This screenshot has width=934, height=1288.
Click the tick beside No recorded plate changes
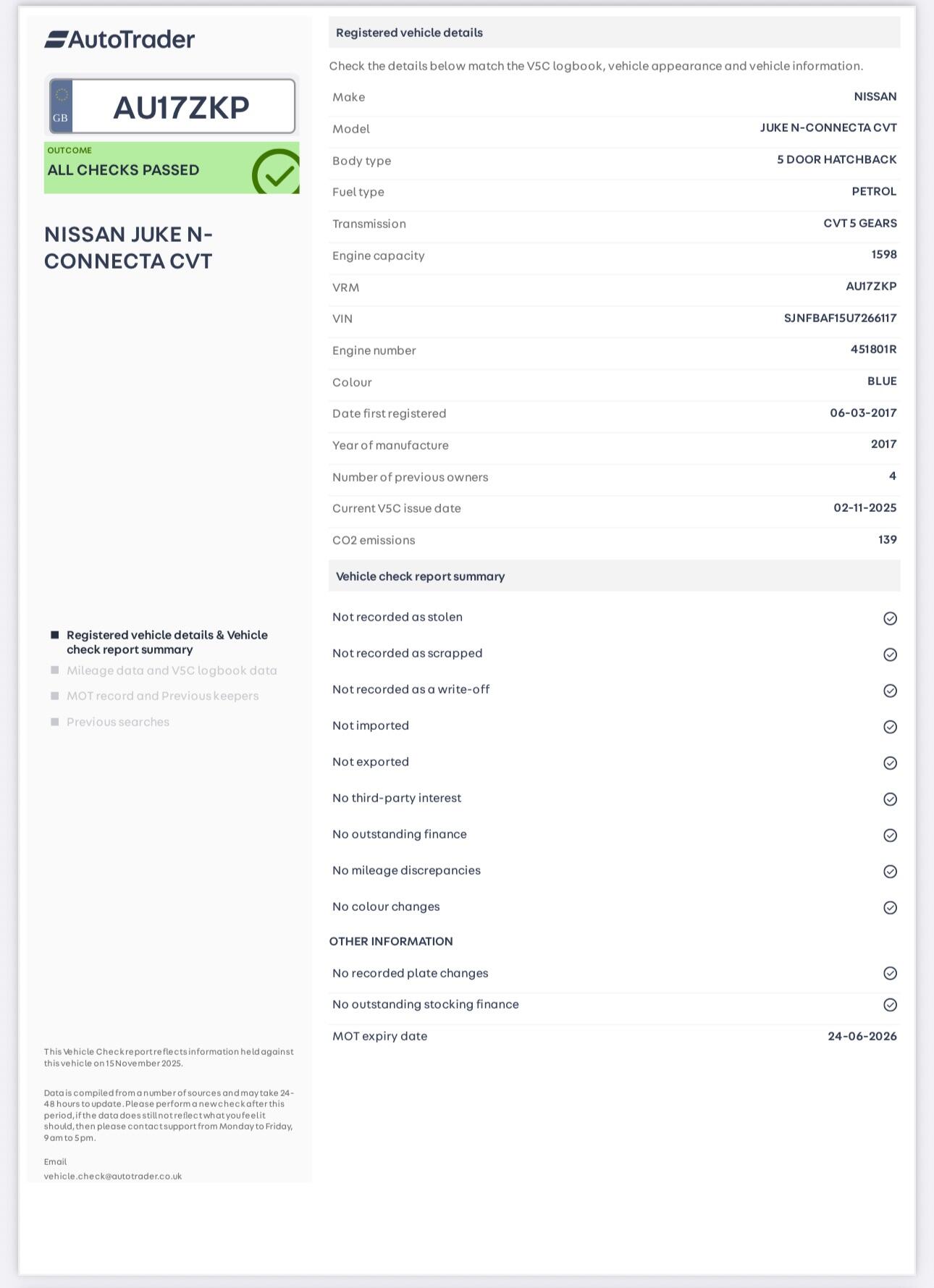click(x=890, y=974)
